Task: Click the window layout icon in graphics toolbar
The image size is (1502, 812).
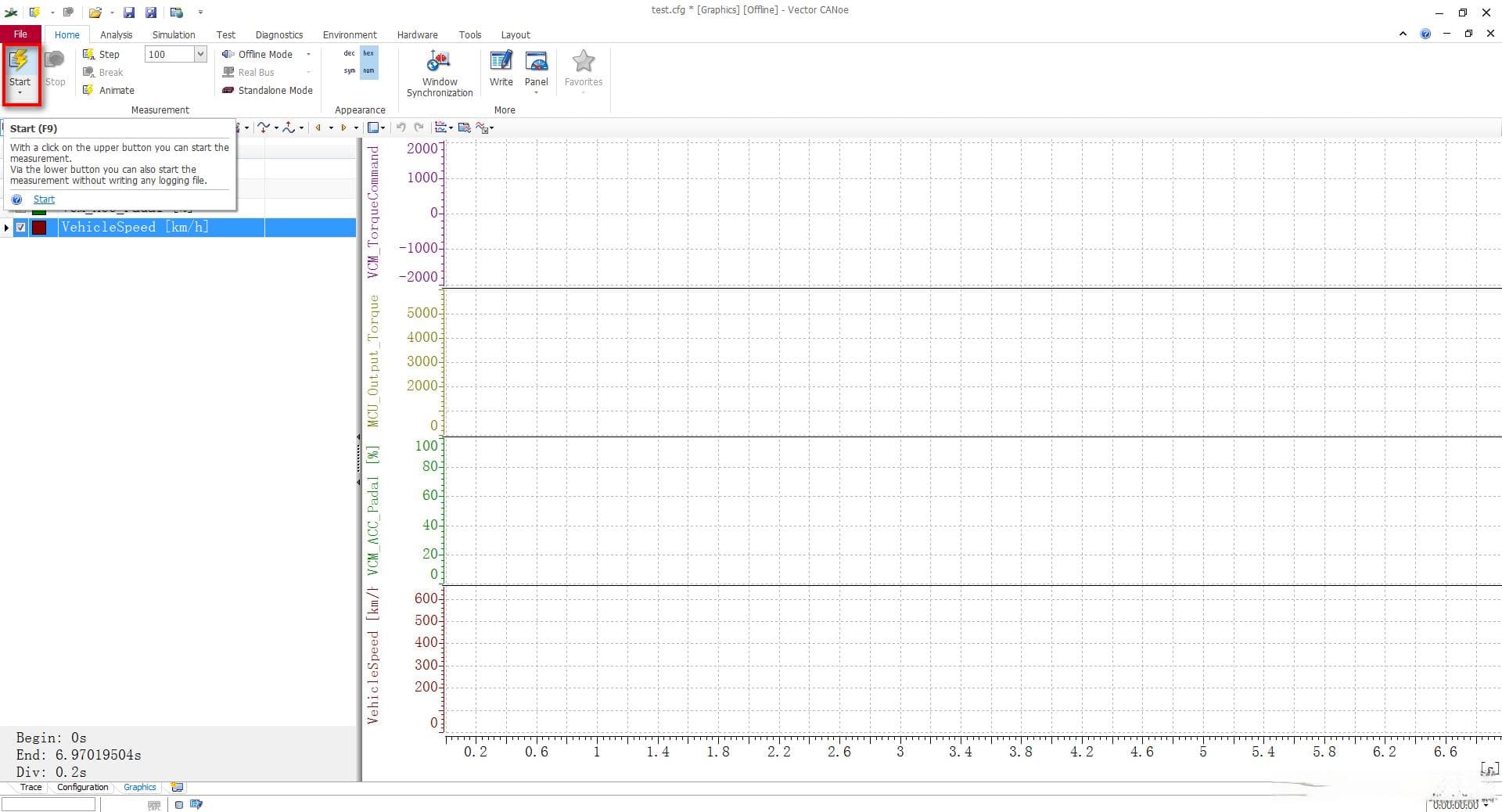Action: click(373, 128)
